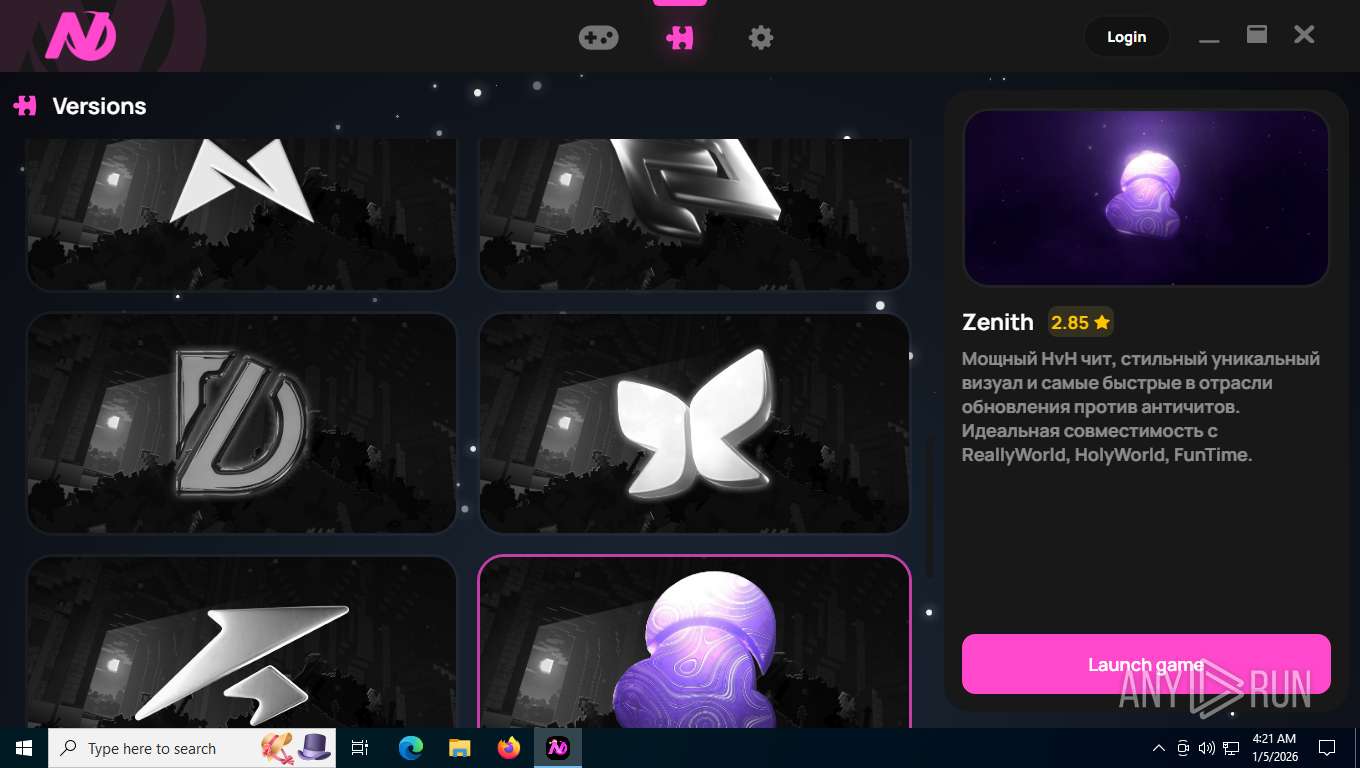Click the Zenith preview banner image
The width and height of the screenshot is (1360, 768).
(1146, 198)
